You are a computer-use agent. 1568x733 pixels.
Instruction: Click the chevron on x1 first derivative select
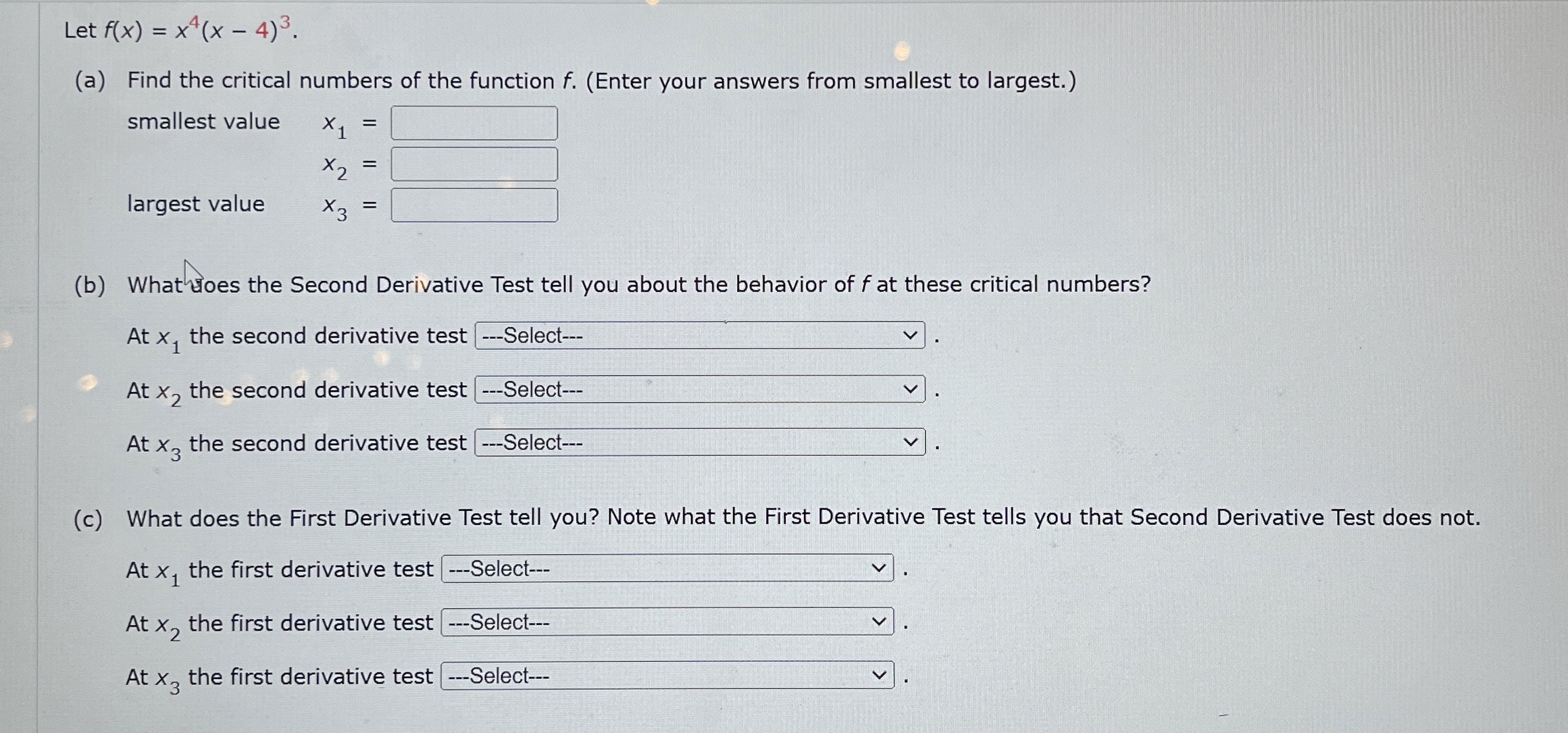point(878,567)
